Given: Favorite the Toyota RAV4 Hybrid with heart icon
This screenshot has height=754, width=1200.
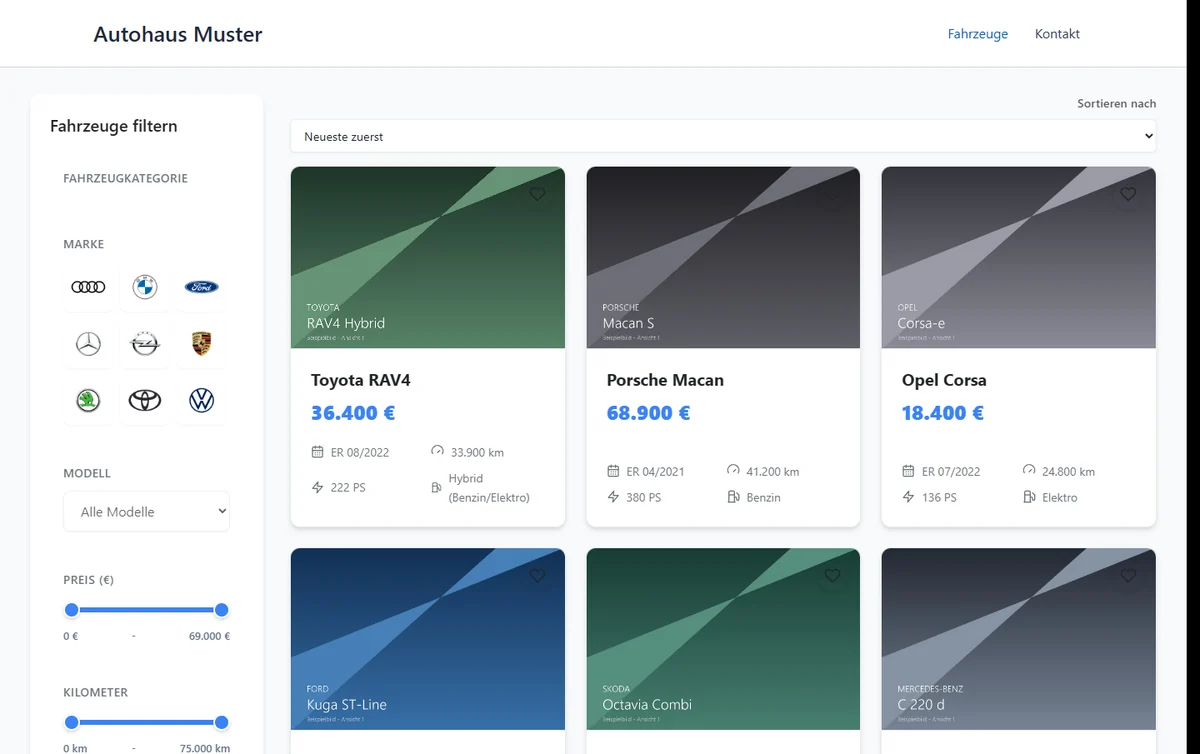Looking at the screenshot, I should [537, 194].
